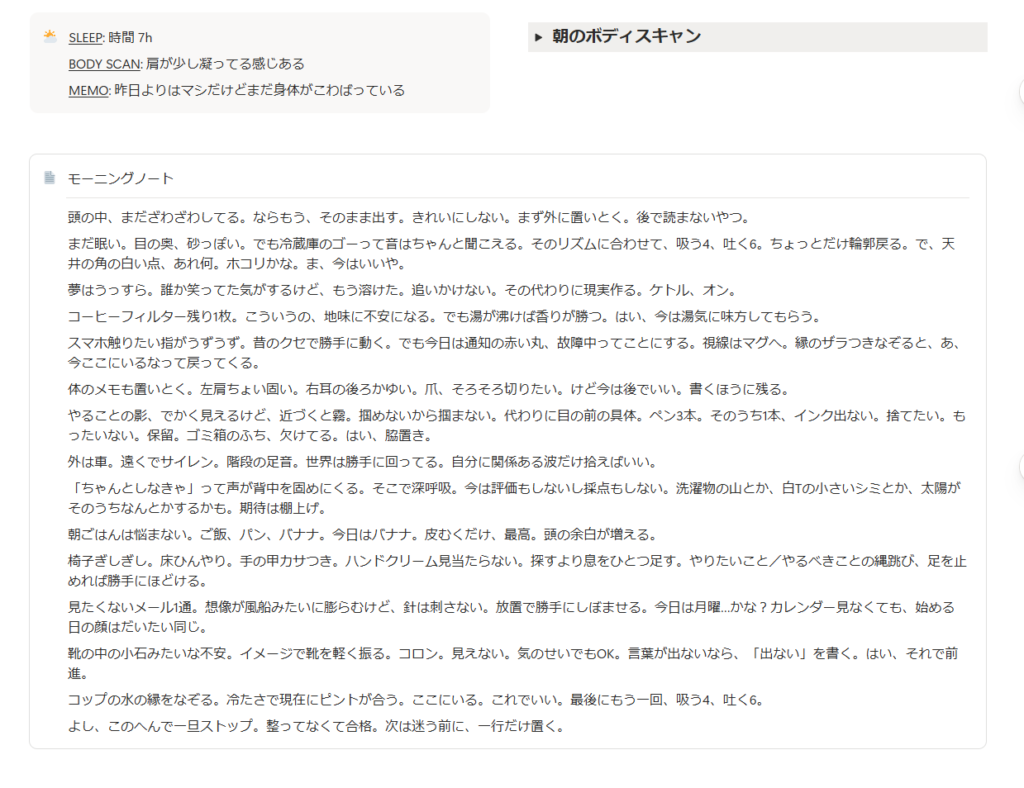
Task: Click the memo text starting 昨日よりはマシ
Action: pyautogui.click(x=260, y=90)
